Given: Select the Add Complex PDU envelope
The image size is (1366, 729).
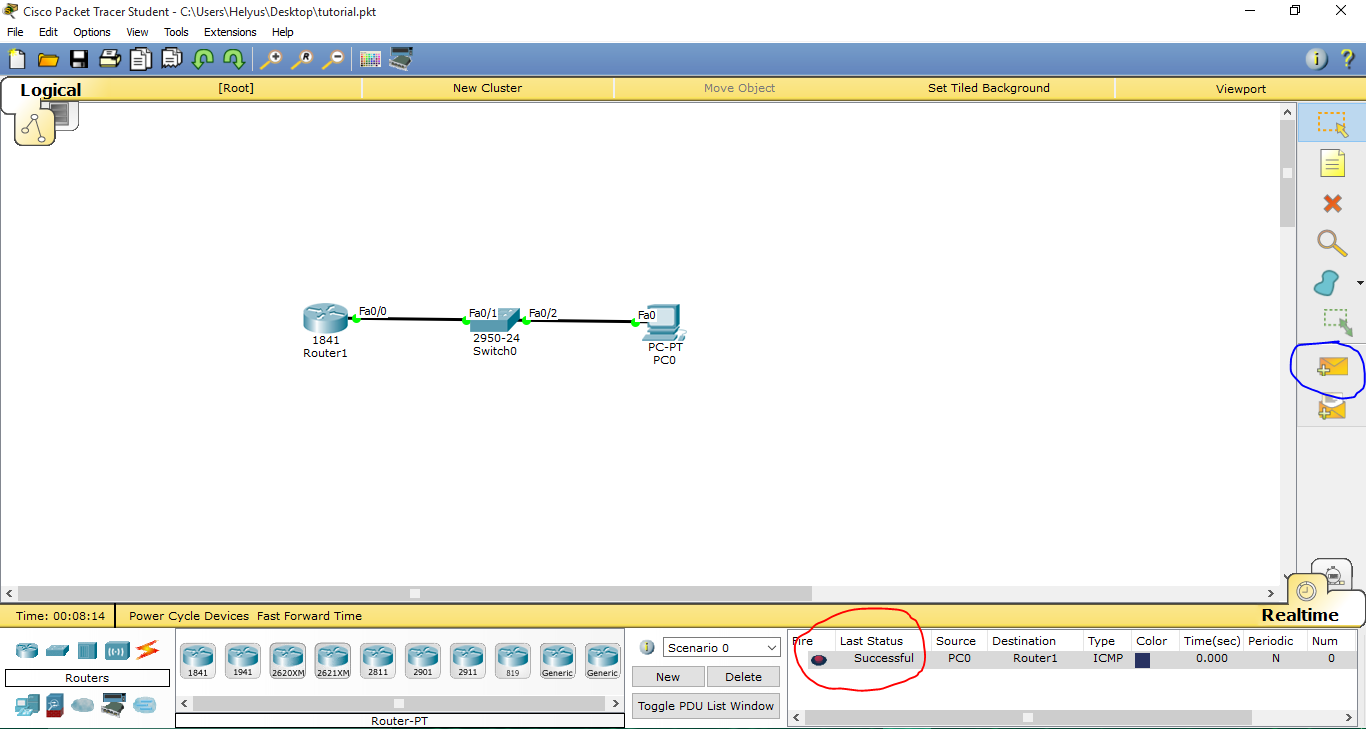Looking at the screenshot, I should 1332,406.
